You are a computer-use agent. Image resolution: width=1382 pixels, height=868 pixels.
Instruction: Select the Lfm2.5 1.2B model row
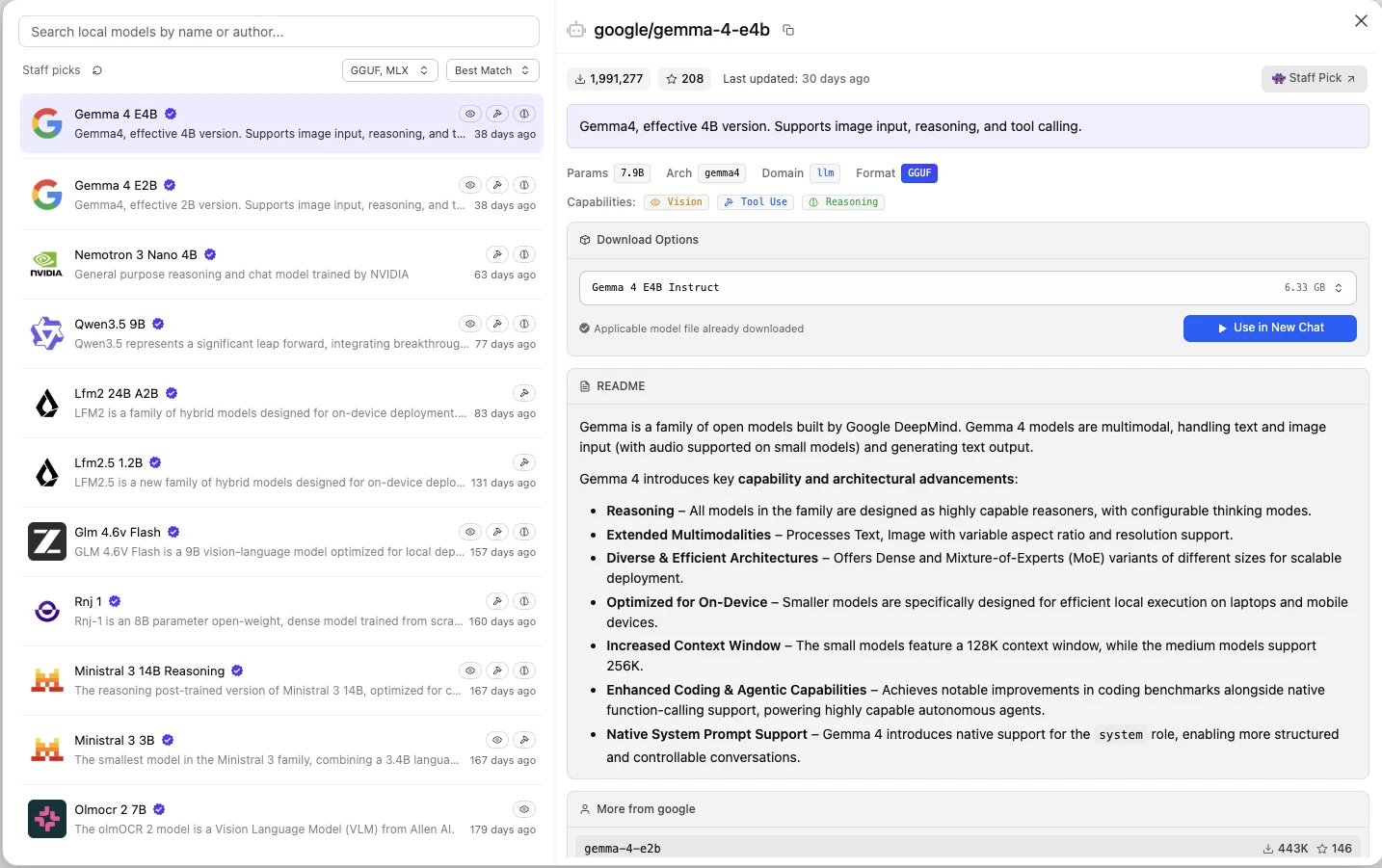pyautogui.click(x=281, y=472)
